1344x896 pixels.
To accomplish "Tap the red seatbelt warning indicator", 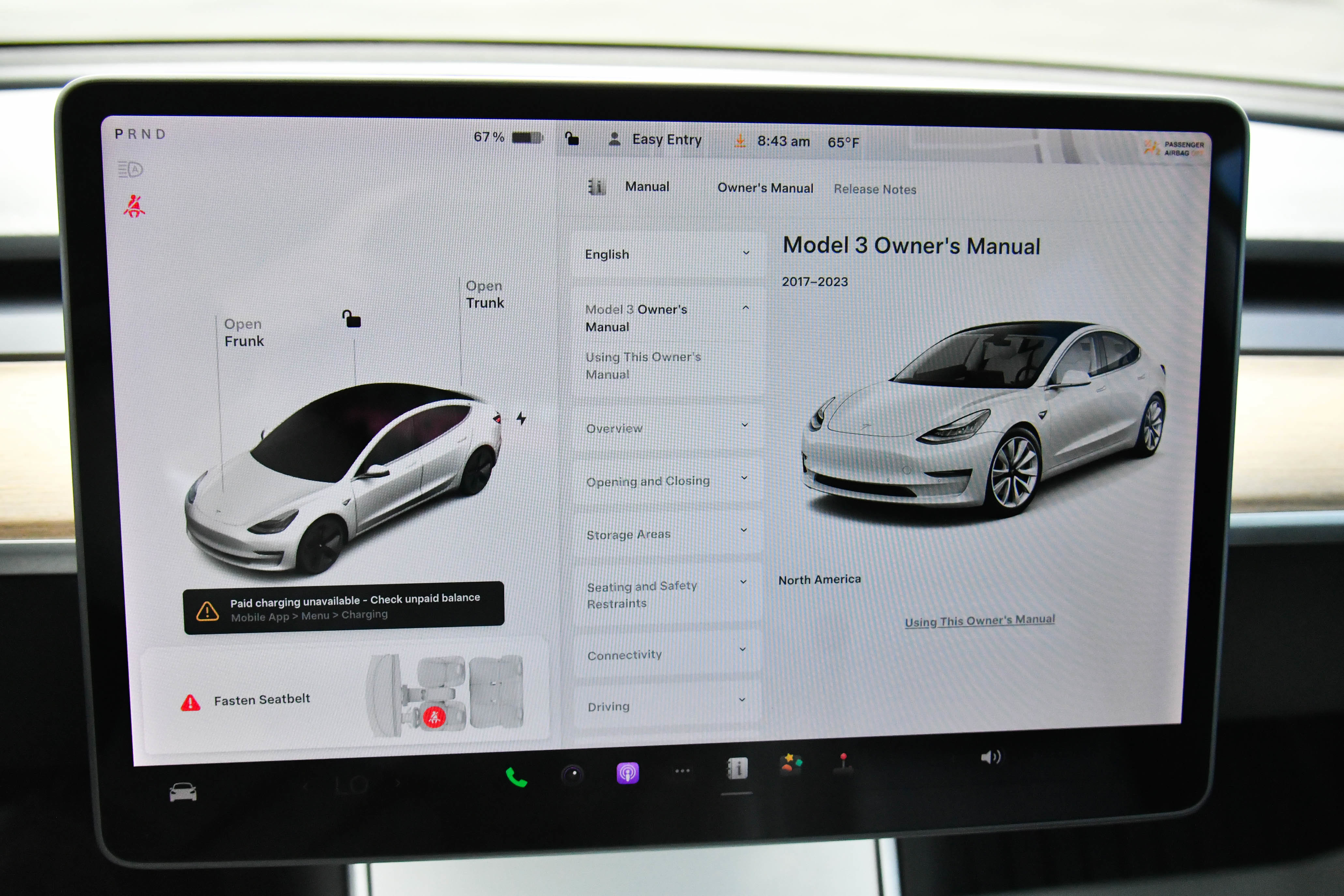I will pyautogui.click(x=134, y=206).
